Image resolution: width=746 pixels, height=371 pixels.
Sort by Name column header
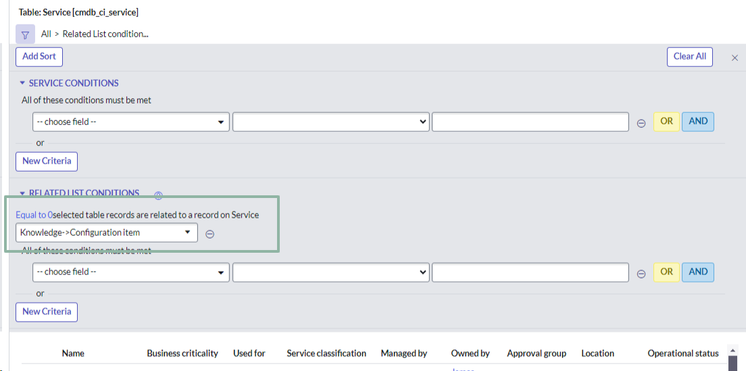pyautogui.click(x=73, y=353)
